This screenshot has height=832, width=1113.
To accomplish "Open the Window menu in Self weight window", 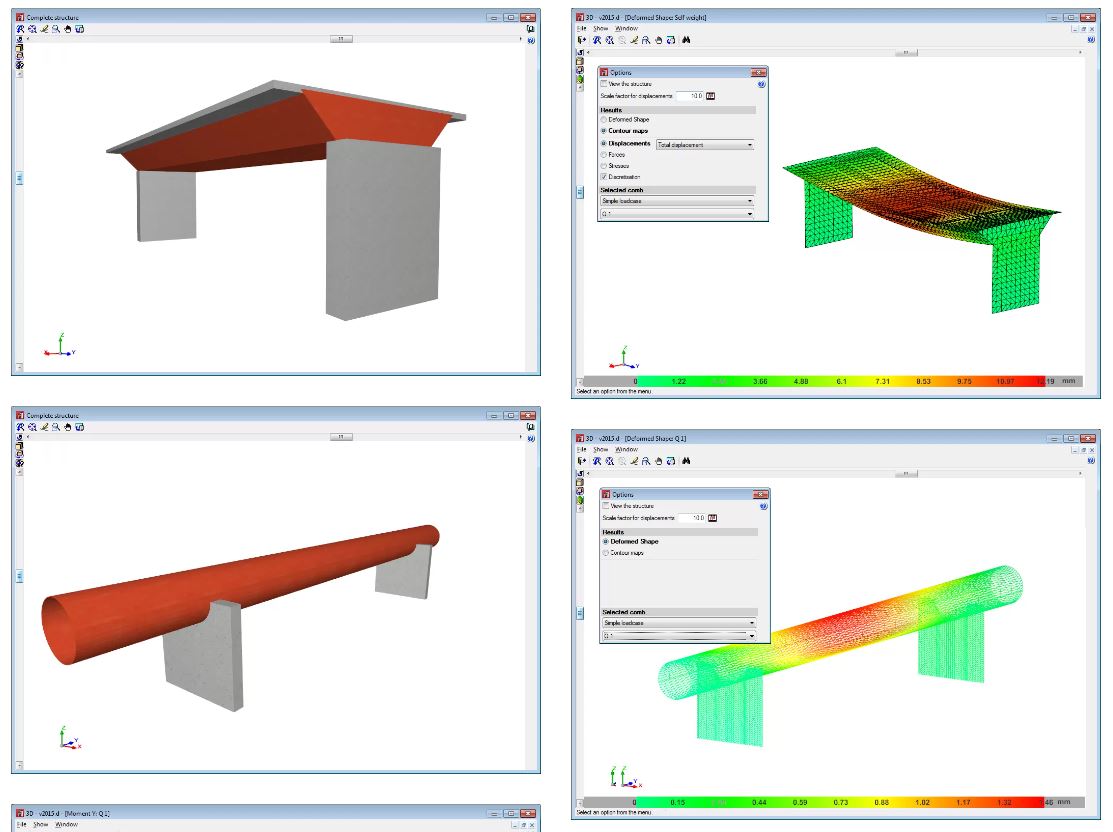I will tap(626, 29).
